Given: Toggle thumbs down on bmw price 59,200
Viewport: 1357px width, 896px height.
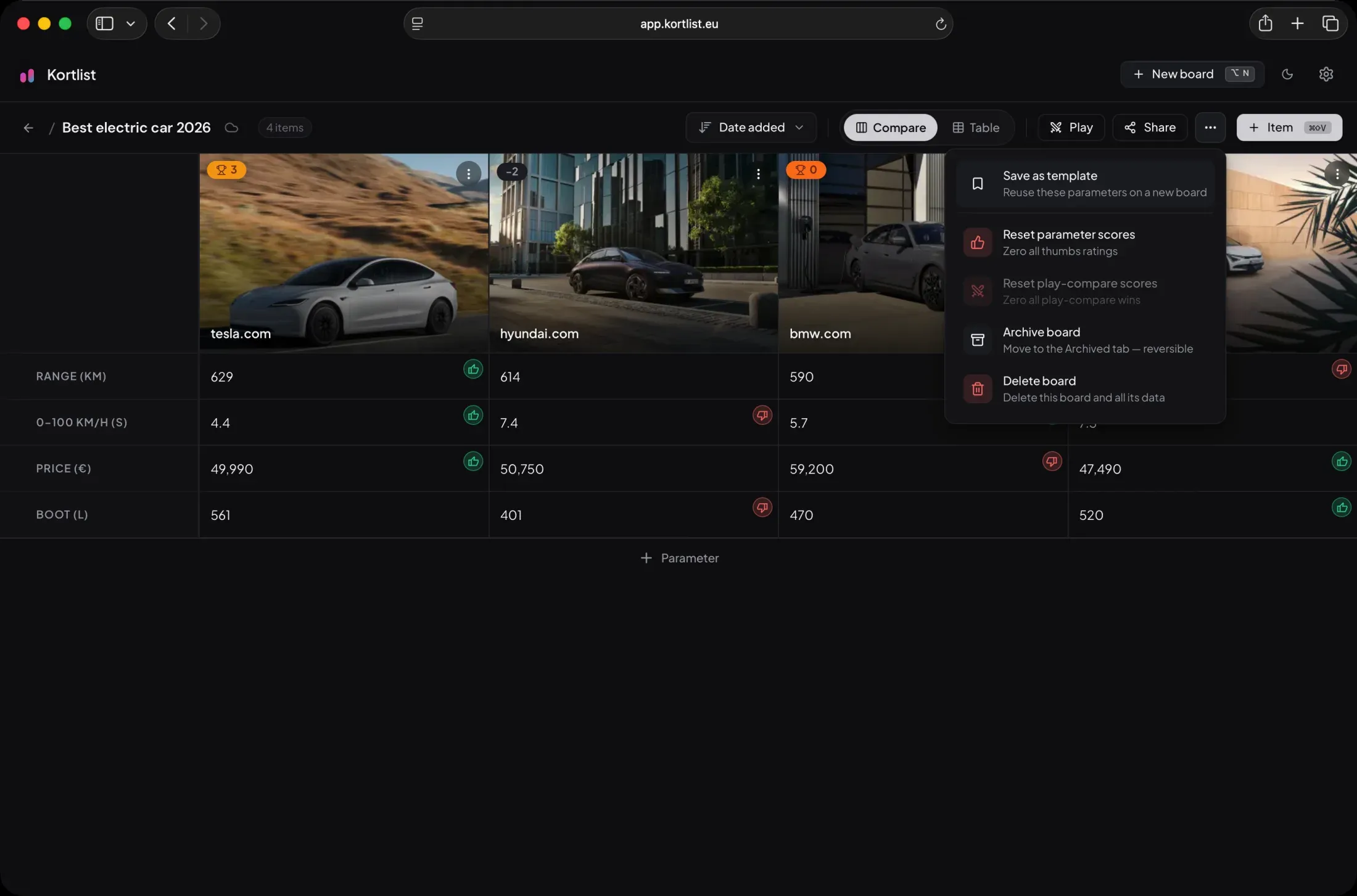Looking at the screenshot, I should coord(1052,462).
